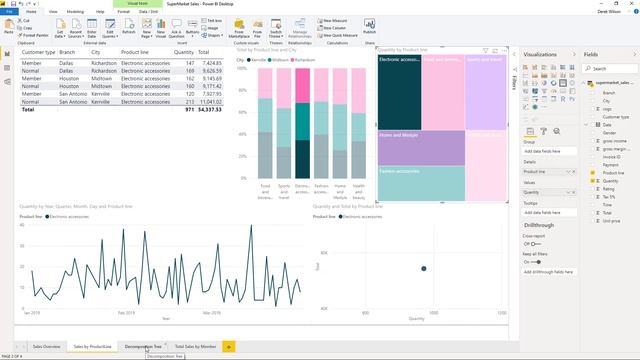Viewport: 640px width, 360px height.
Task: Open the Shapes dropdown
Action: point(212,36)
